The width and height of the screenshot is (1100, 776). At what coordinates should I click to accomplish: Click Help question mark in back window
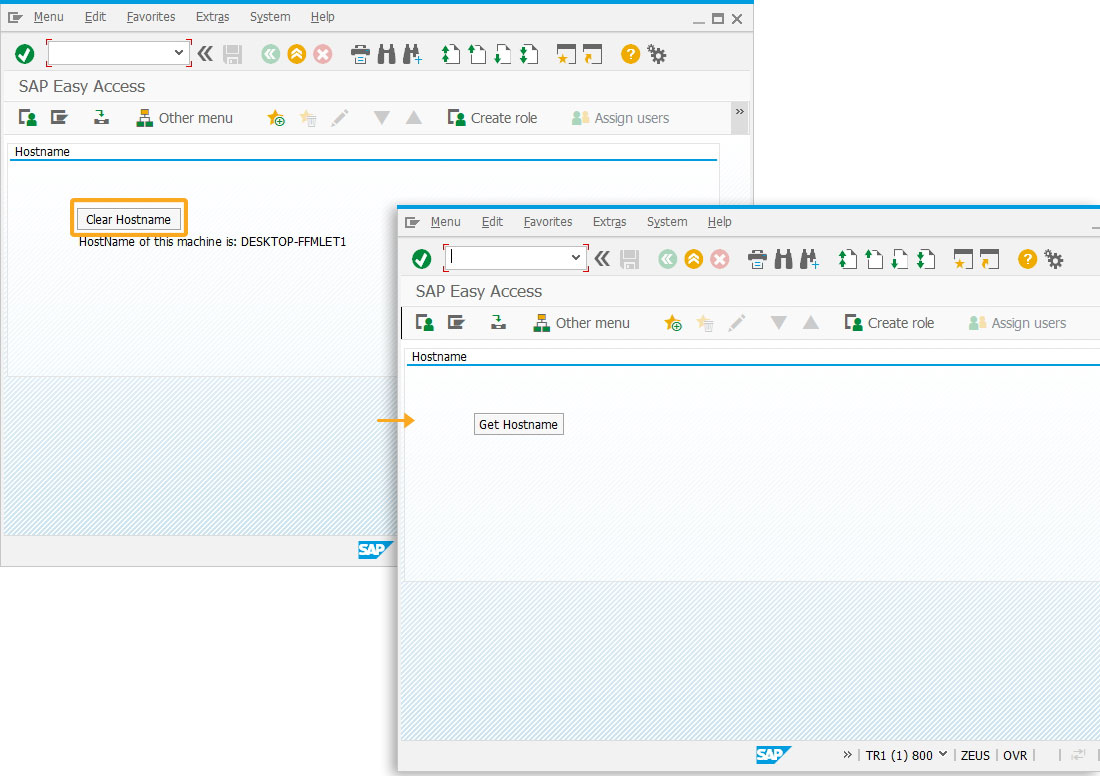click(x=631, y=54)
